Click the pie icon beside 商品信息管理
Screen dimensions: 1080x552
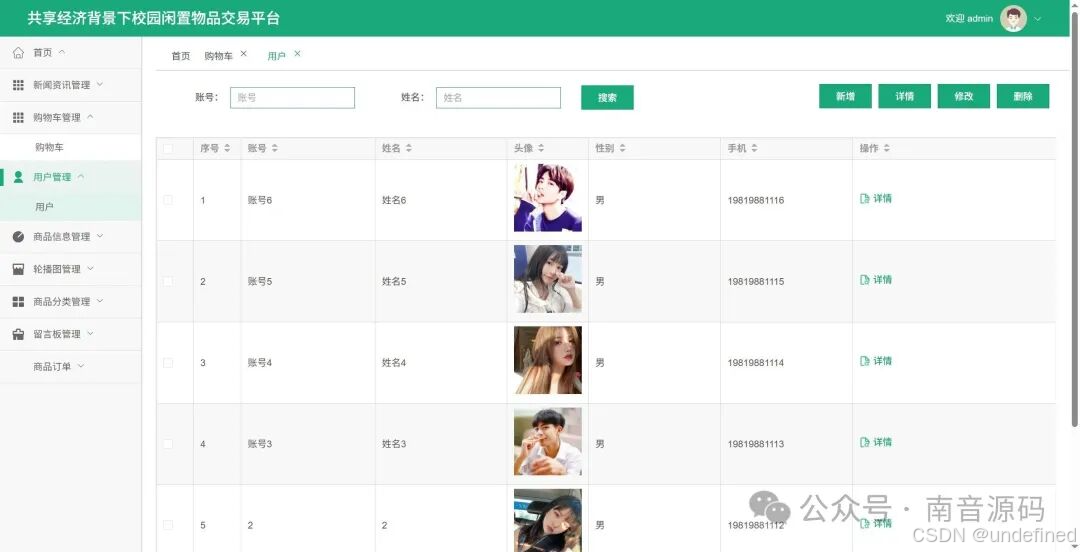(19, 236)
